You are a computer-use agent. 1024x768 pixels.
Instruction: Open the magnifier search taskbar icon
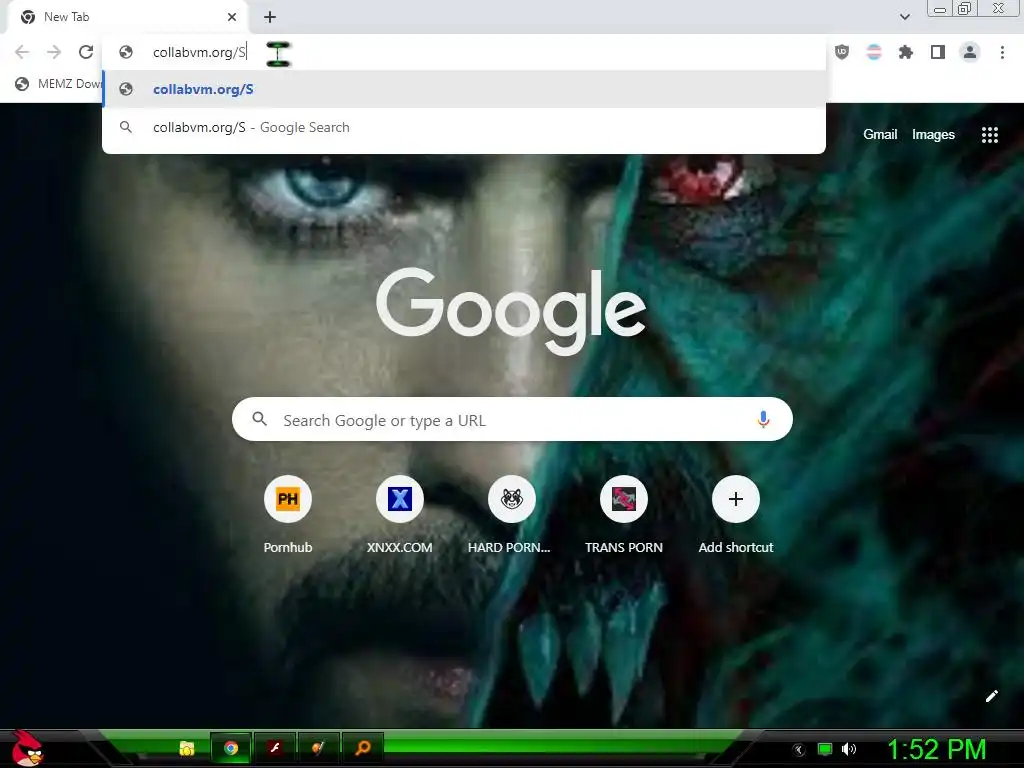(362, 748)
